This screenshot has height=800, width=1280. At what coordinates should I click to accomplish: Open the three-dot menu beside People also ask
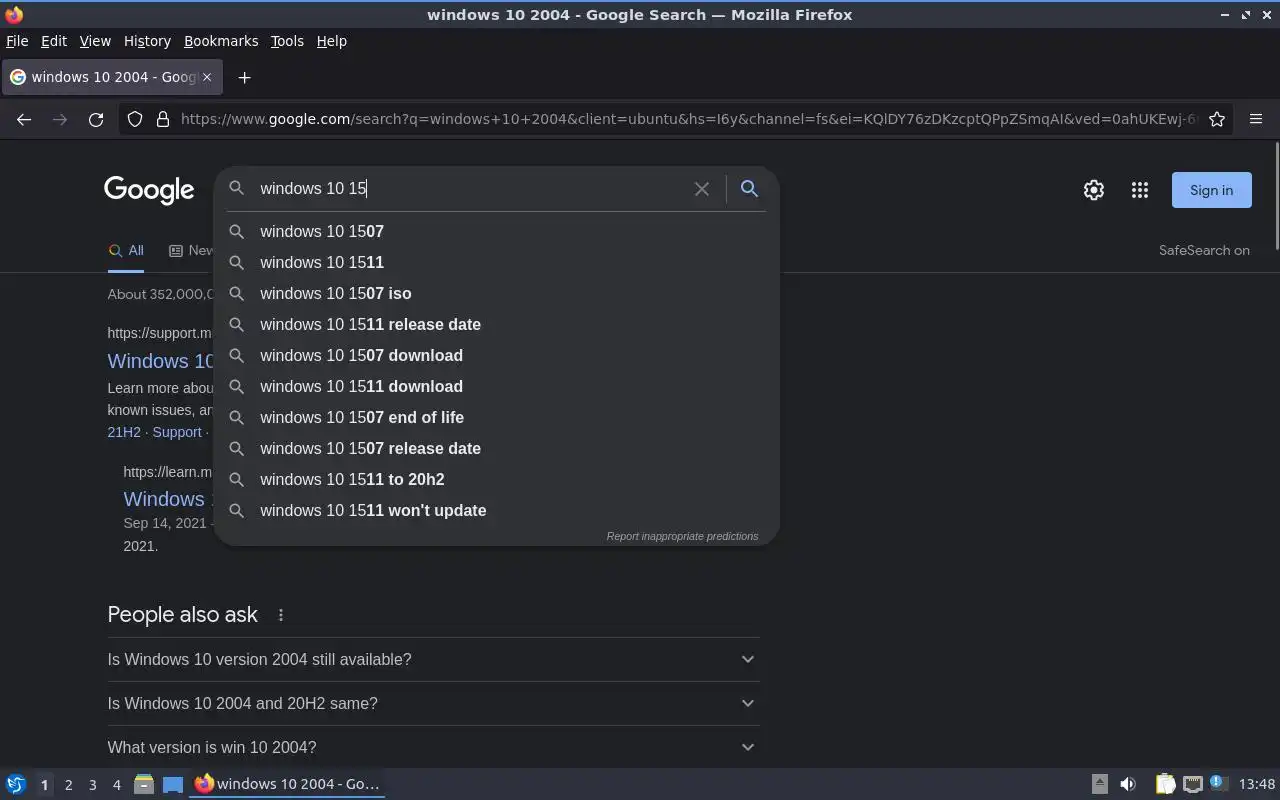coord(281,615)
